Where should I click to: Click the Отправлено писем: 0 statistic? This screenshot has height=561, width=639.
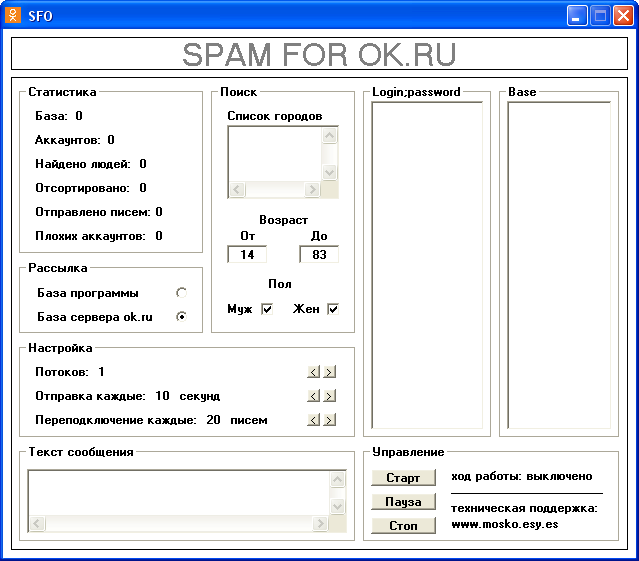tap(99, 212)
